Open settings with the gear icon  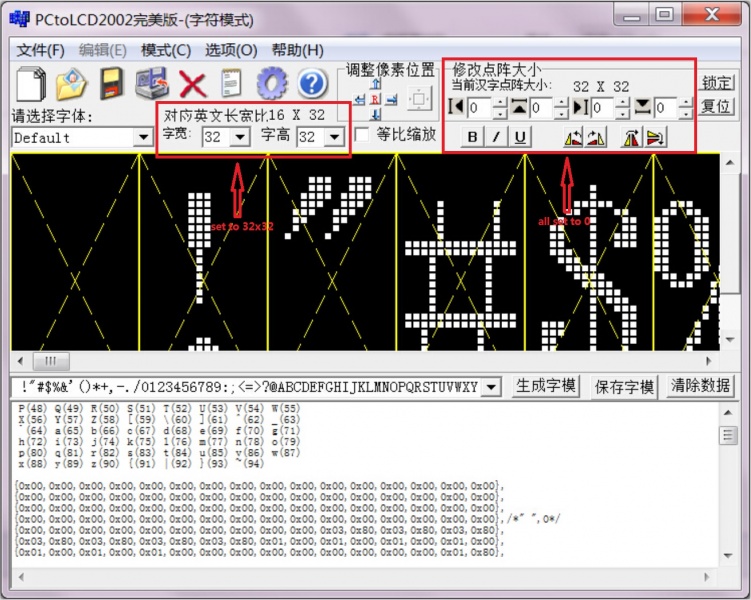coord(271,84)
